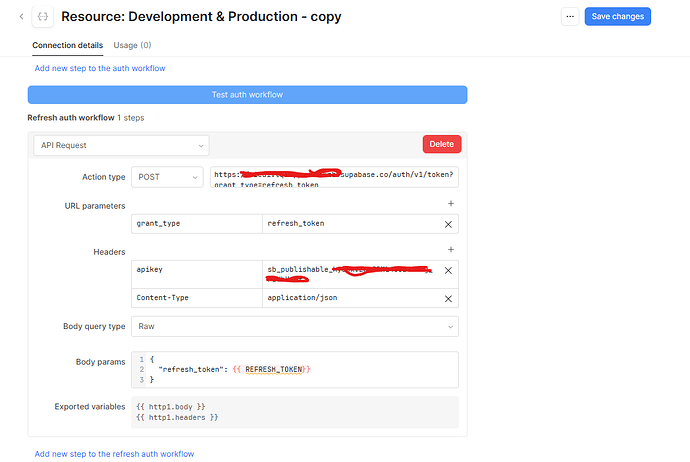Switch to the Usage tab

pos(132,45)
